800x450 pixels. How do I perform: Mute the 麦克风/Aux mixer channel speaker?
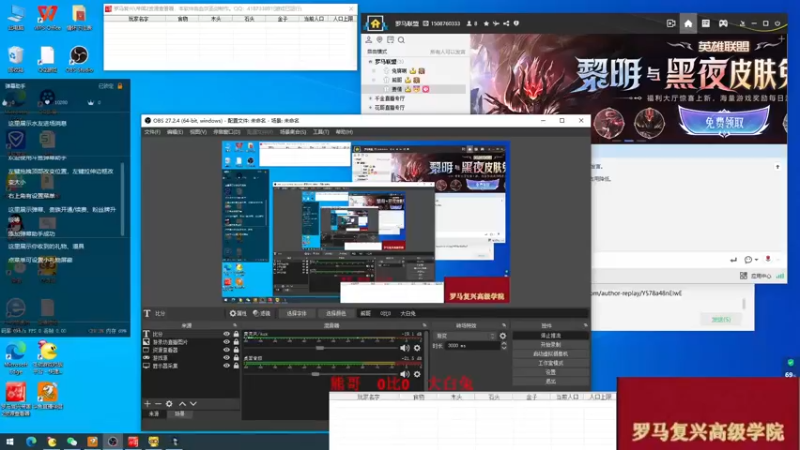[405, 348]
